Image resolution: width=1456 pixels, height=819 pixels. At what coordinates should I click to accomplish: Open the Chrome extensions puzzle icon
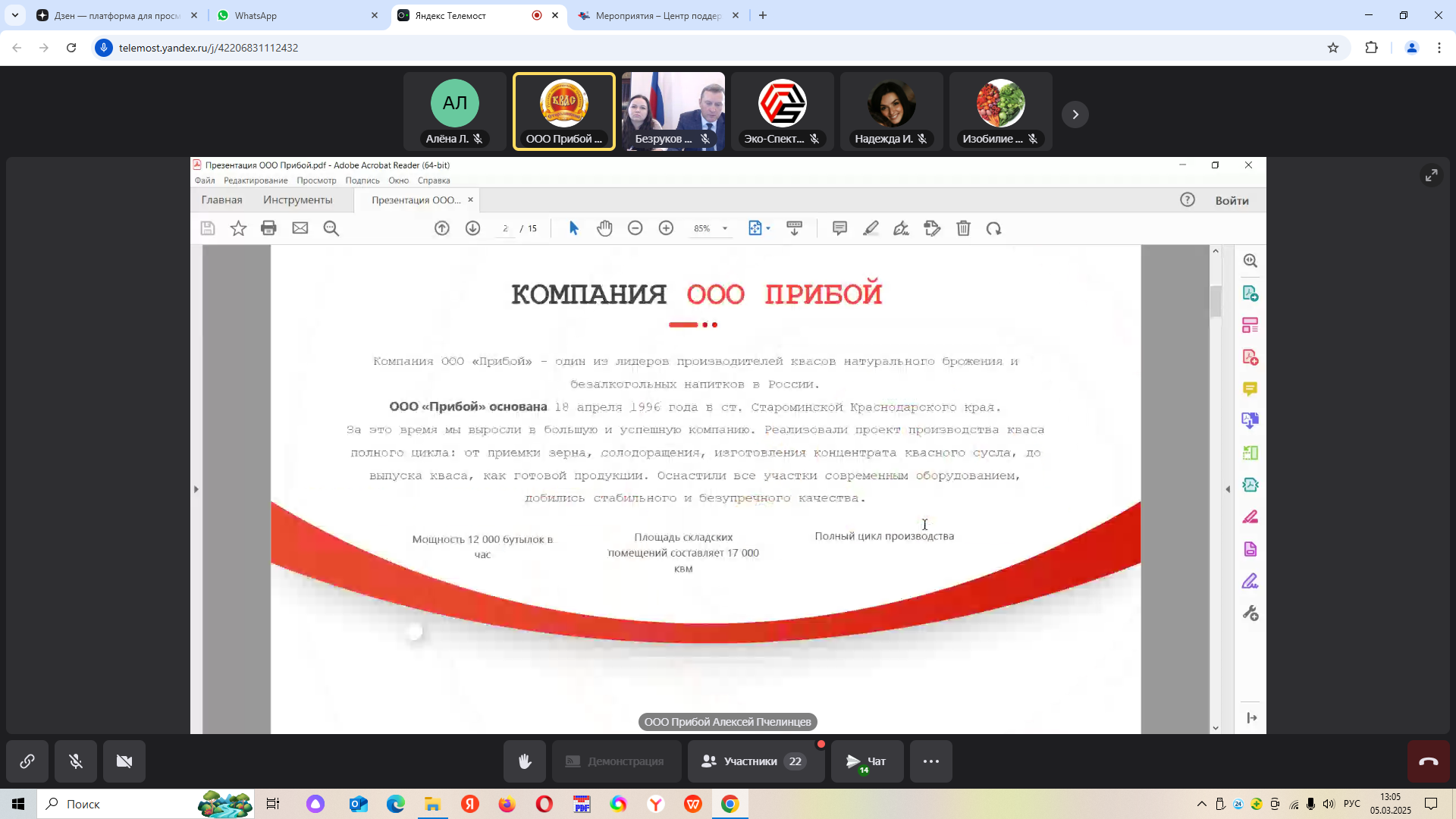tap(1371, 48)
